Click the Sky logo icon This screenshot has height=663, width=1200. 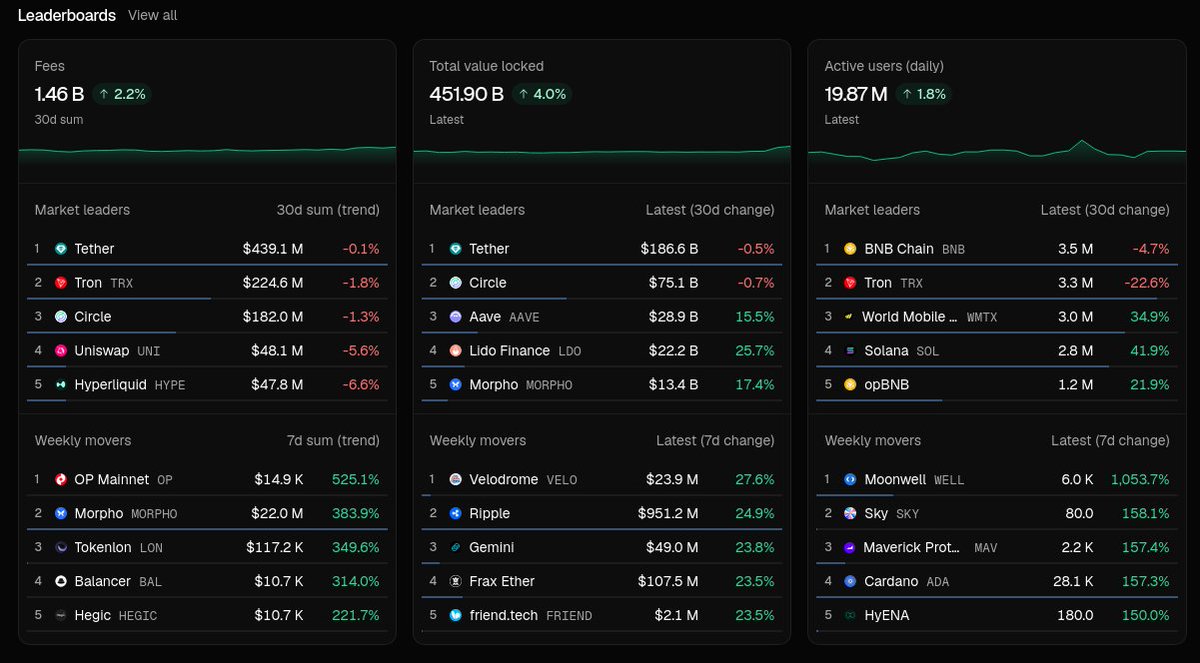click(851, 514)
